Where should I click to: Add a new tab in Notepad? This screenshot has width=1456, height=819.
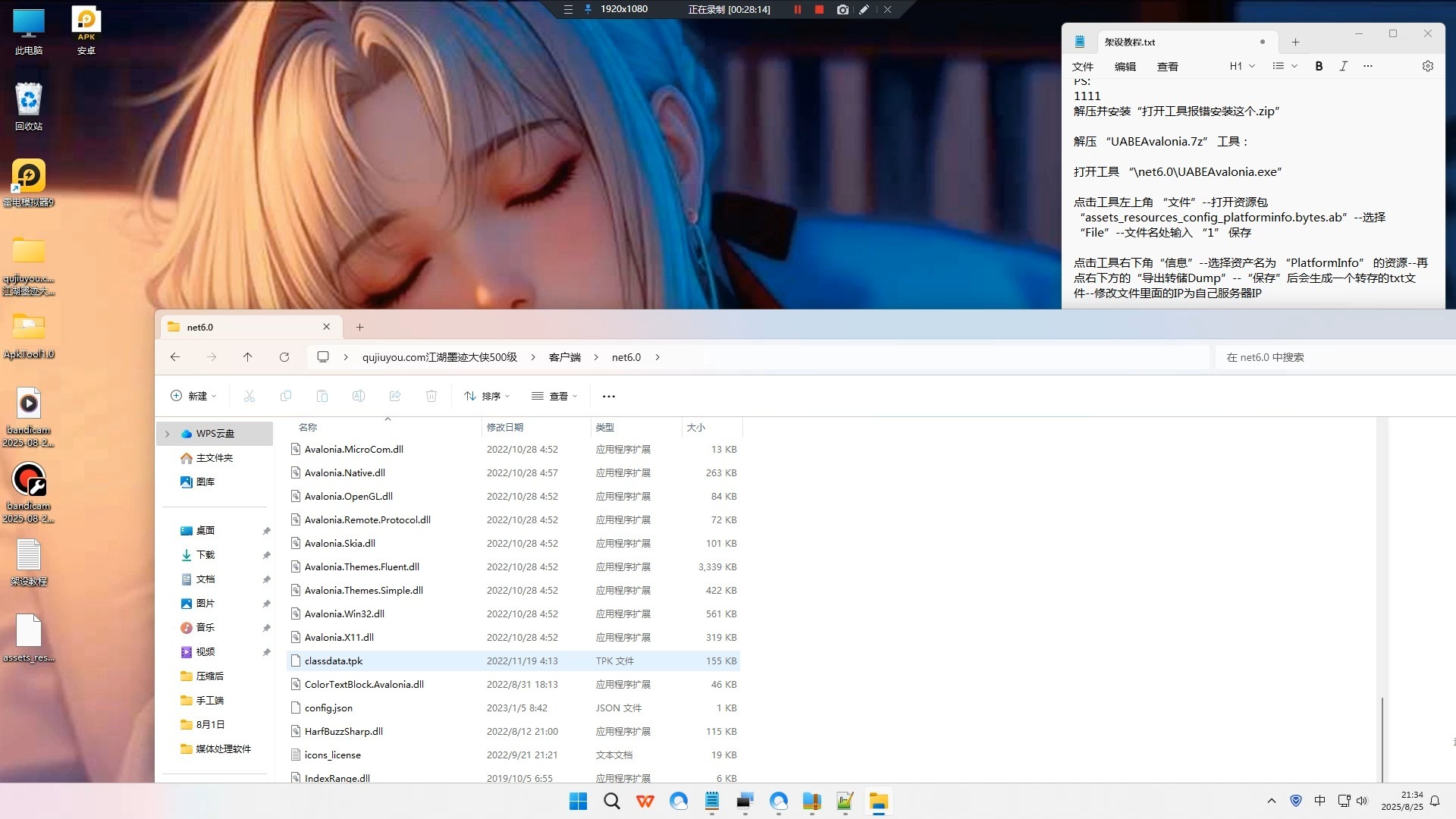pyautogui.click(x=1295, y=42)
